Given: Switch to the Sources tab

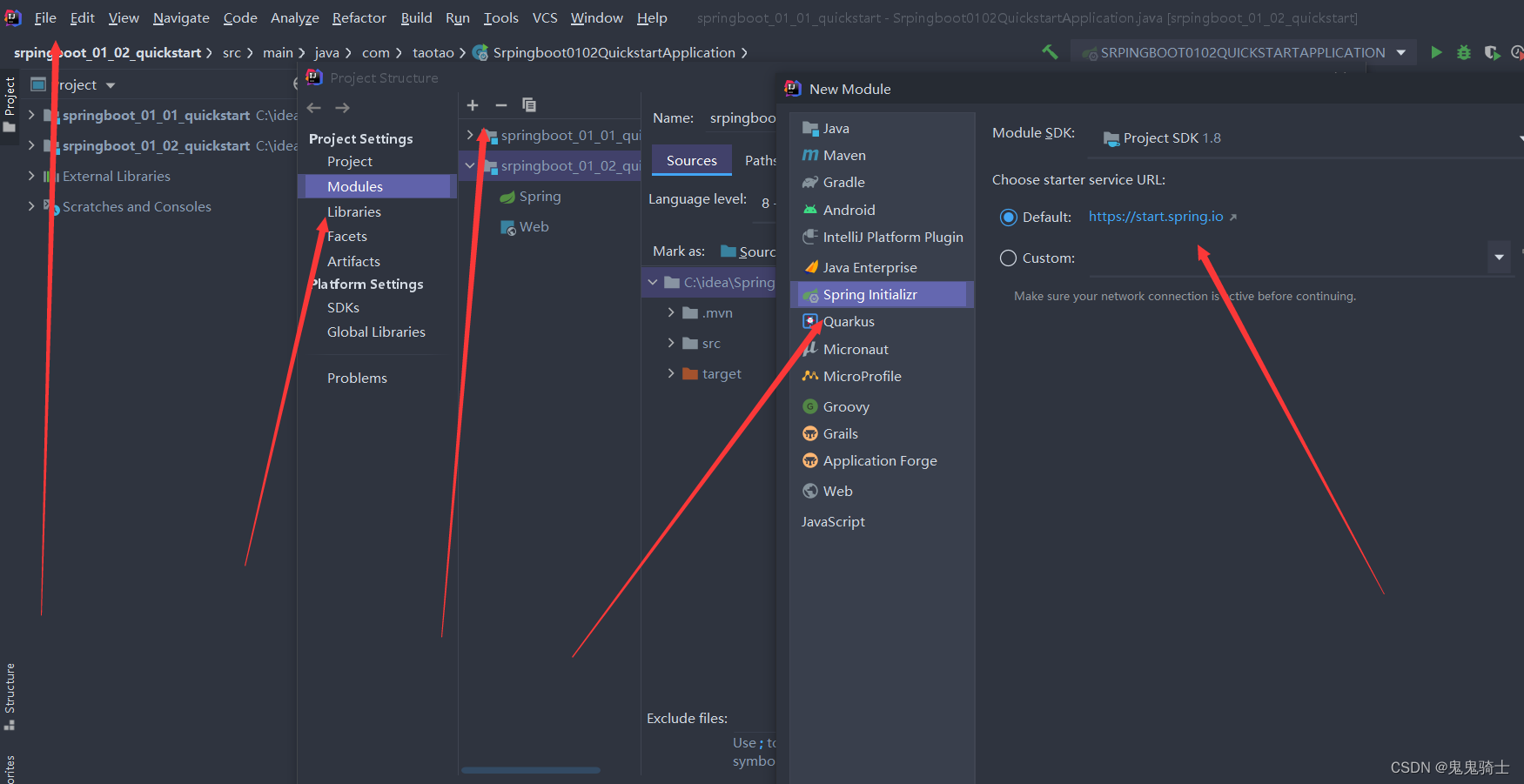Looking at the screenshot, I should point(692,161).
